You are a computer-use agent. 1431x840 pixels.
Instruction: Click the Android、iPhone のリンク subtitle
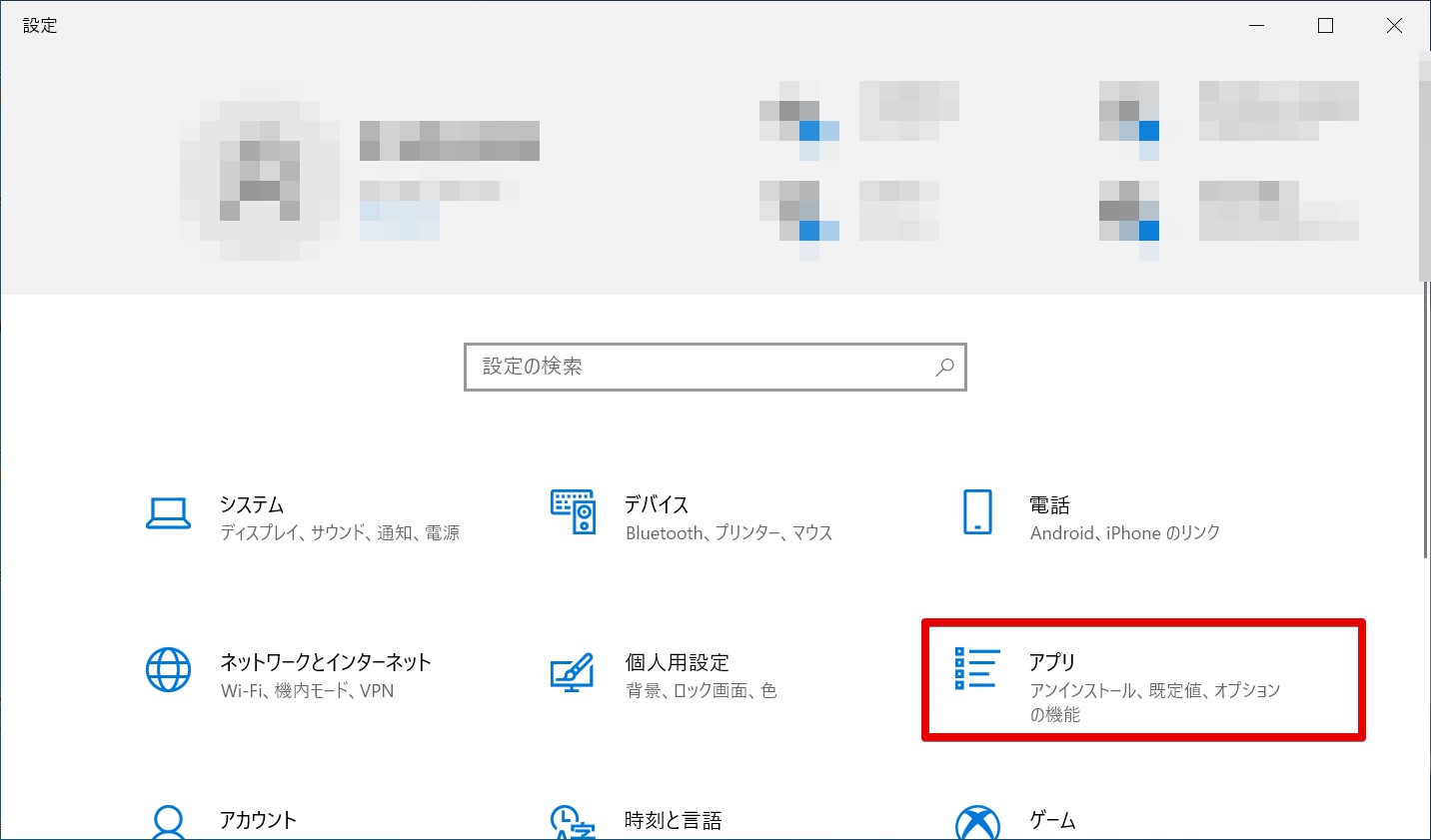pos(1122,532)
